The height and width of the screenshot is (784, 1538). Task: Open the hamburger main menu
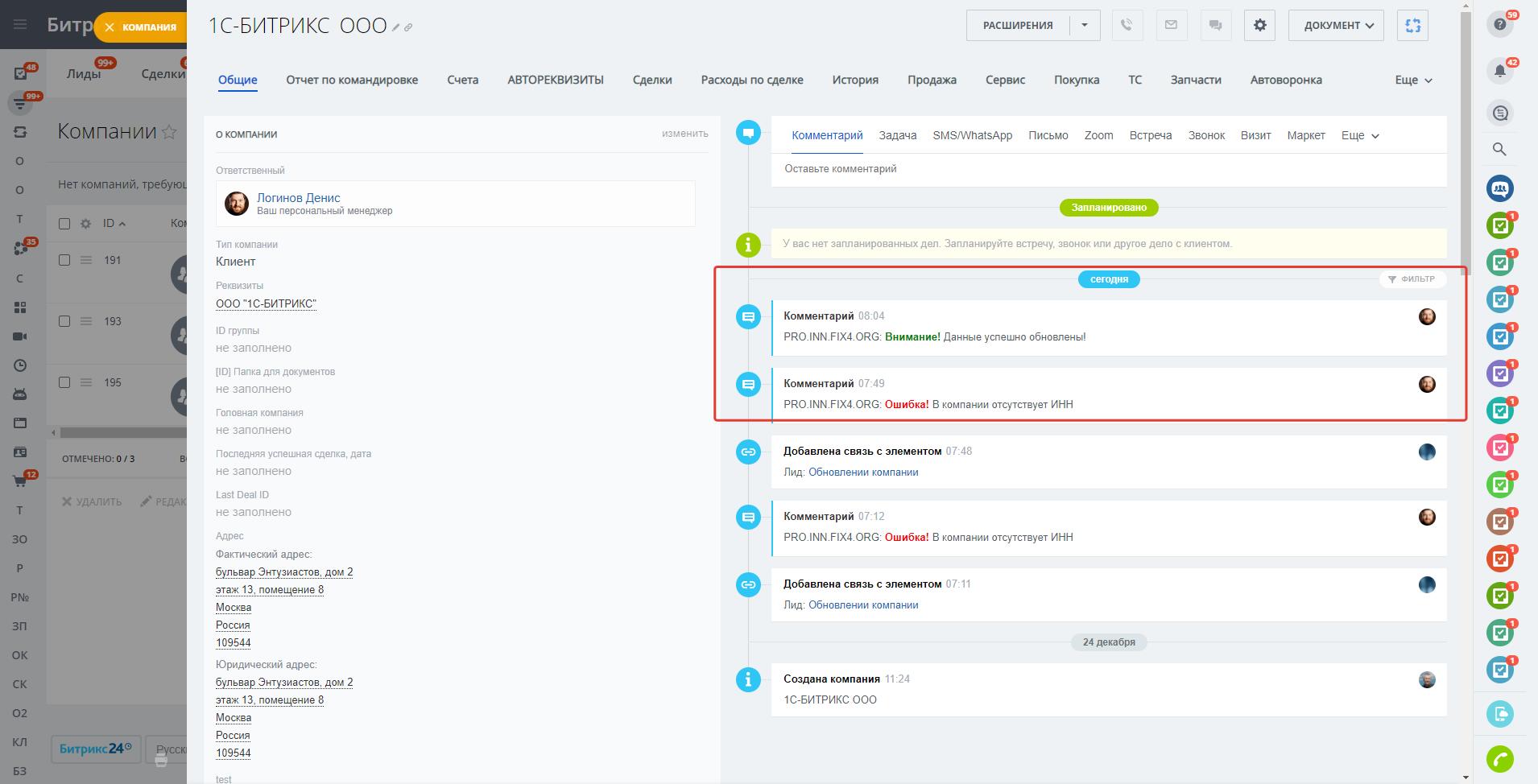(20, 25)
